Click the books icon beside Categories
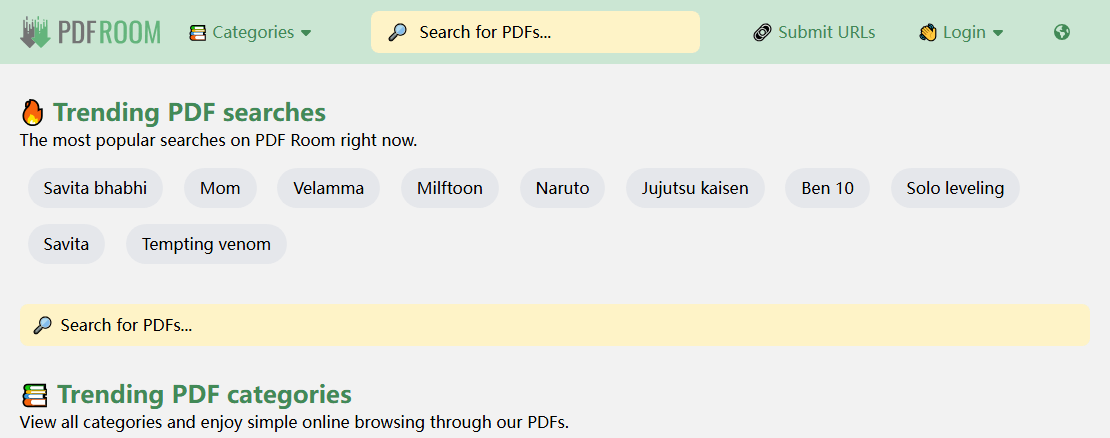 [198, 33]
